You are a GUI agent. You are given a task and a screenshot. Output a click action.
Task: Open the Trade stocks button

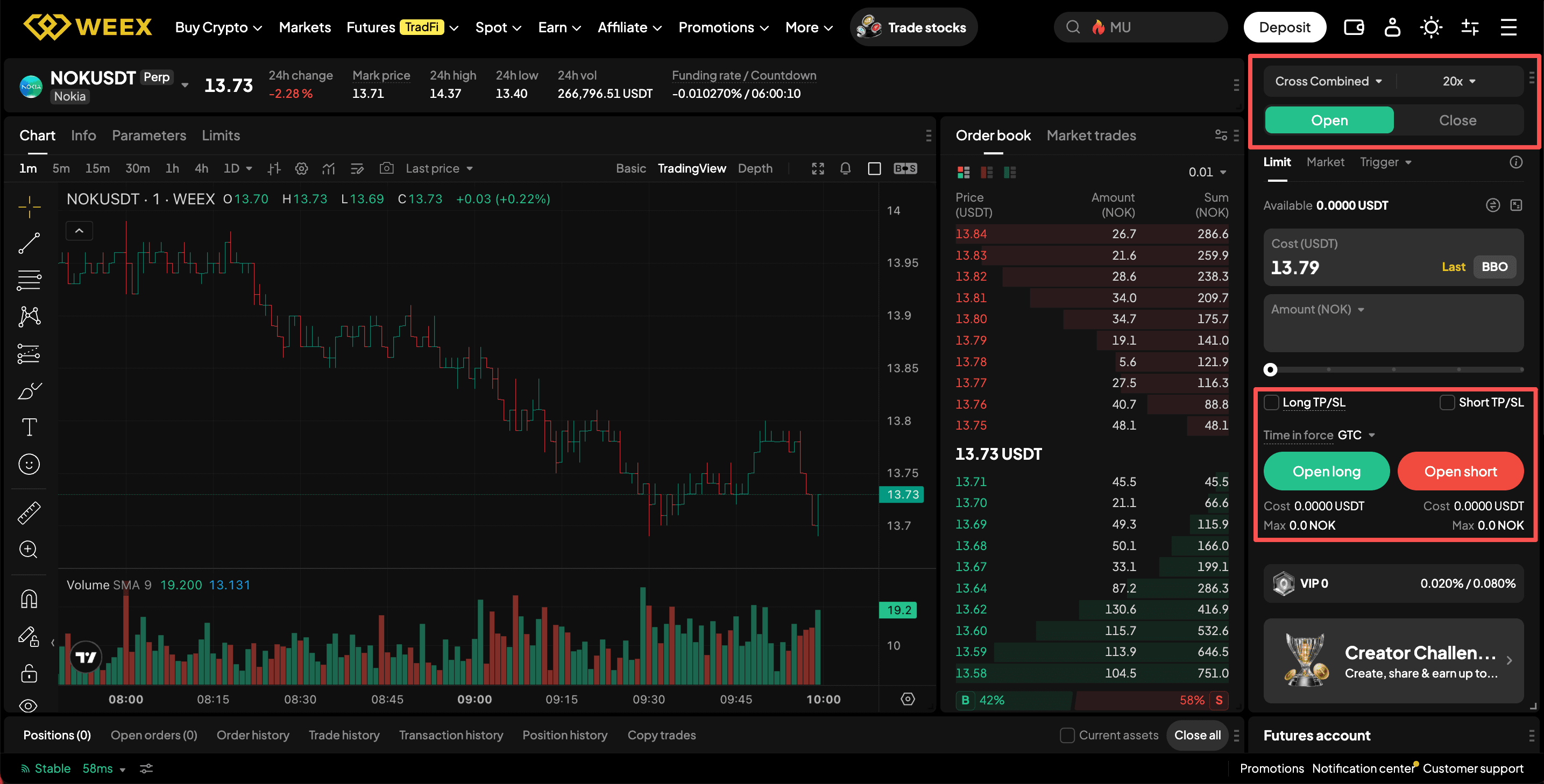[913, 27]
